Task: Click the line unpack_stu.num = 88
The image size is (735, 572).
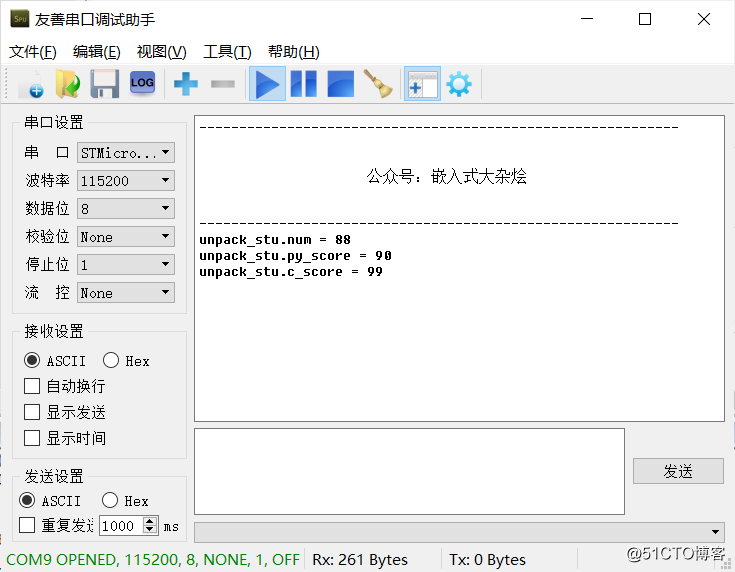Action: pos(275,240)
